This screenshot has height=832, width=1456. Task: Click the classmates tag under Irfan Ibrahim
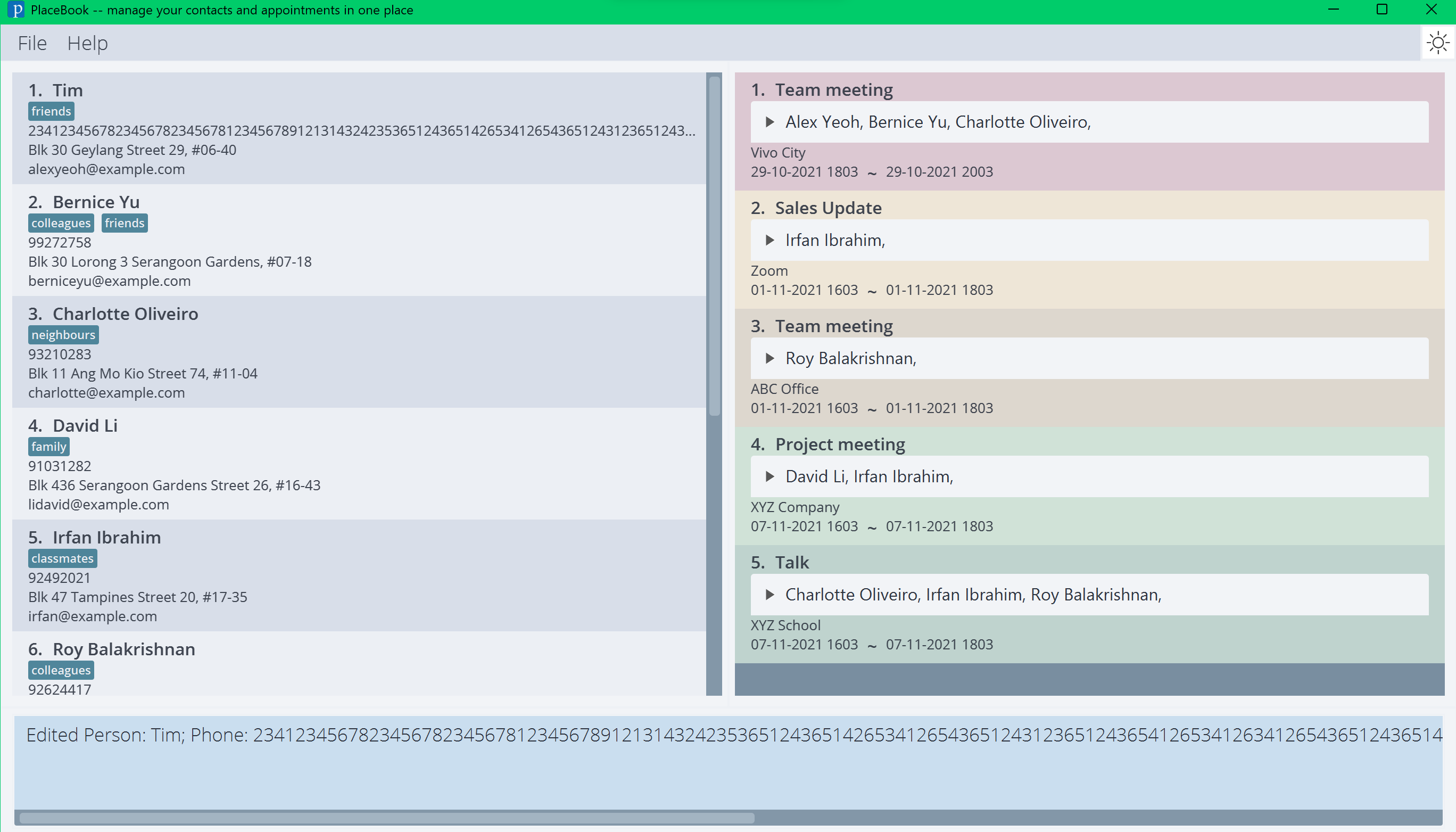pyautogui.click(x=62, y=559)
